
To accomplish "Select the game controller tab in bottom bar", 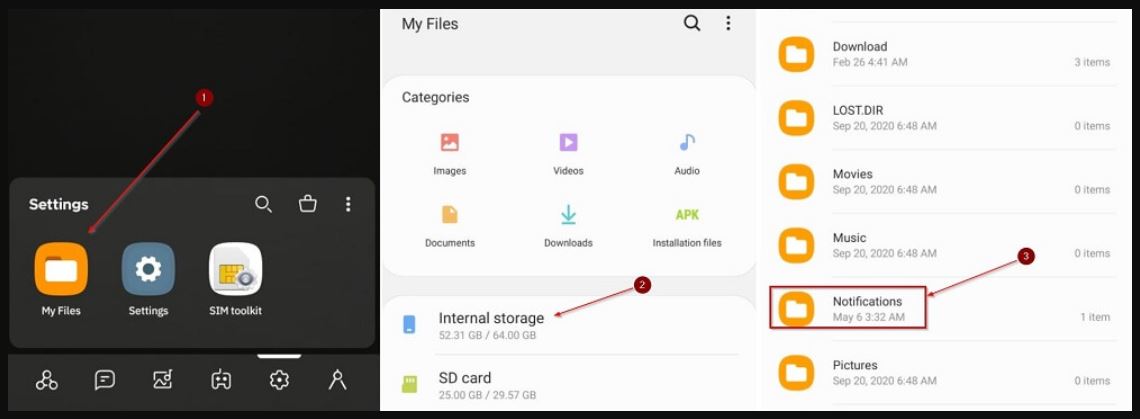I will click(221, 379).
